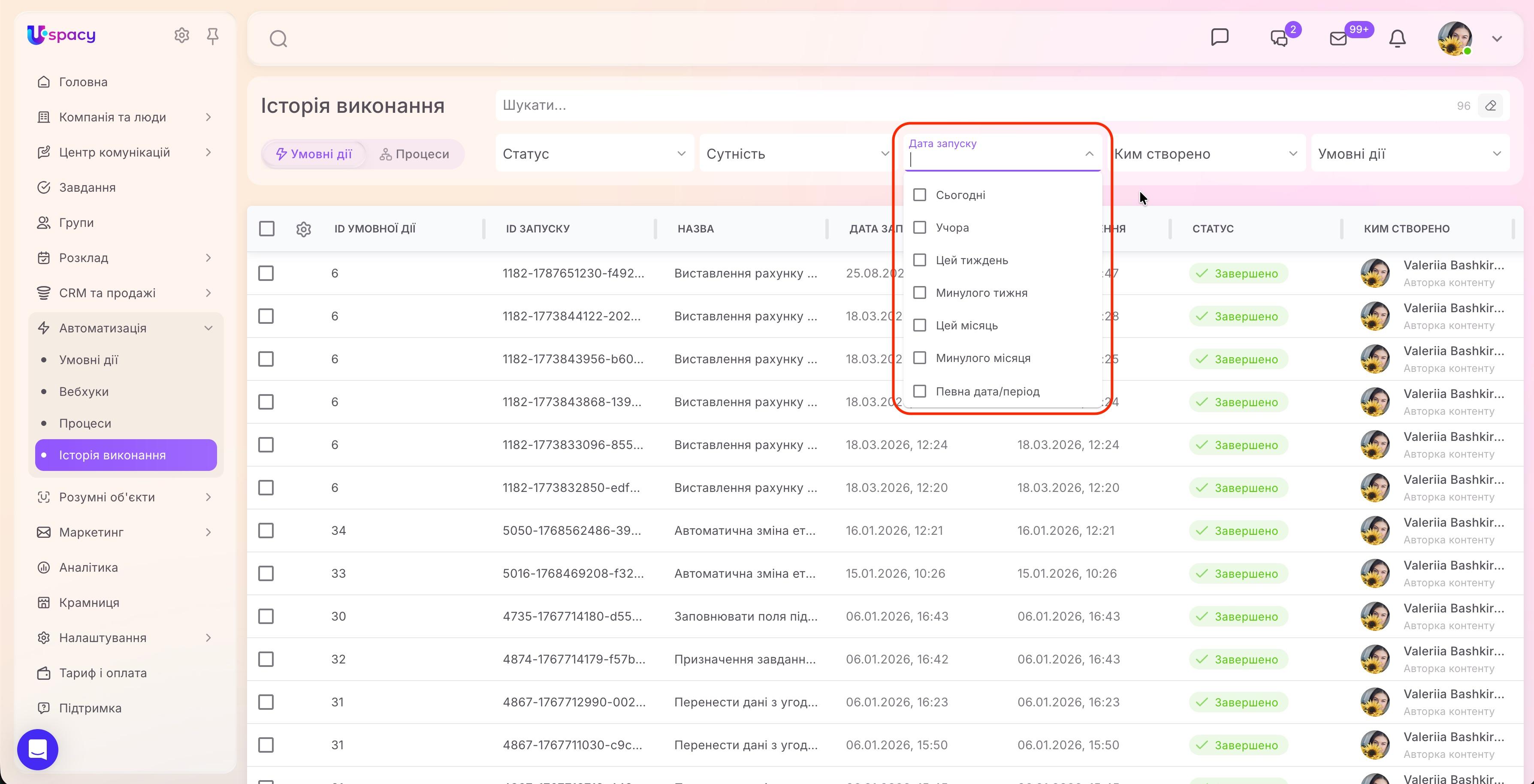Open Історія виконання sidebar item

(126, 455)
